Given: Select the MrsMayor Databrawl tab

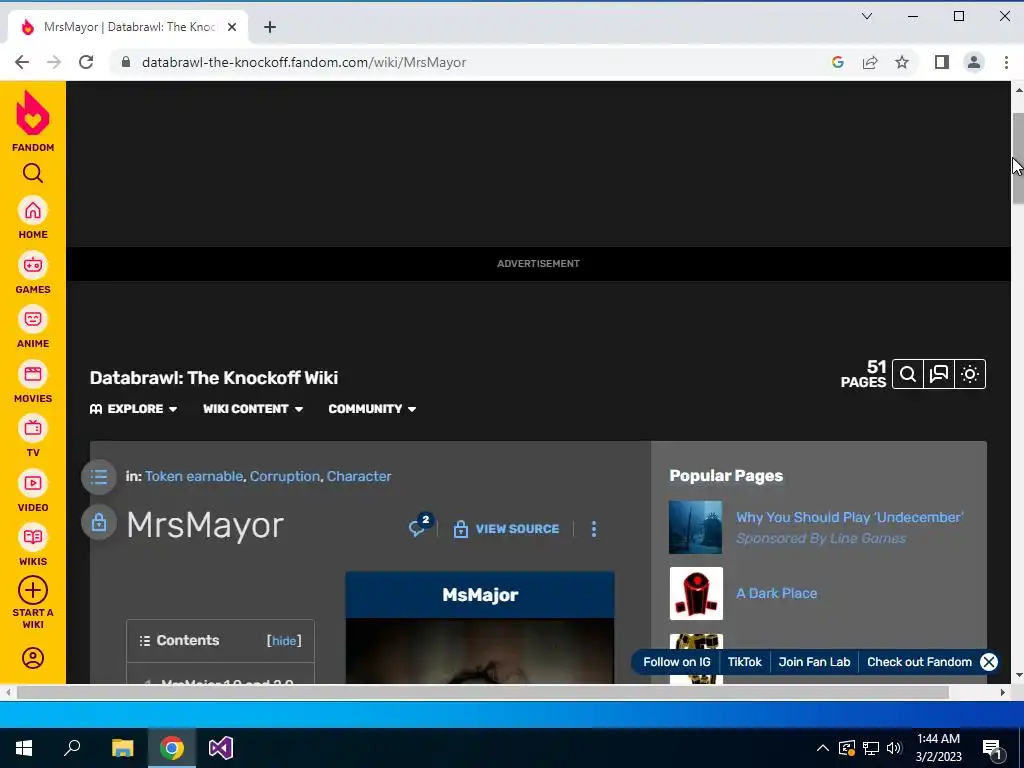Looking at the screenshot, I should click(x=128, y=27).
